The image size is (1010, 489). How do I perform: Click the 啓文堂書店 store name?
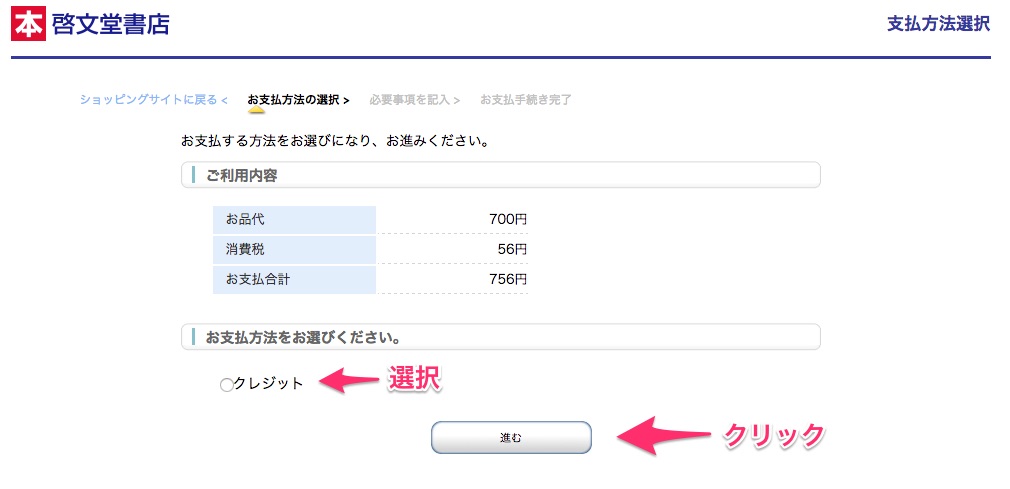(111, 24)
